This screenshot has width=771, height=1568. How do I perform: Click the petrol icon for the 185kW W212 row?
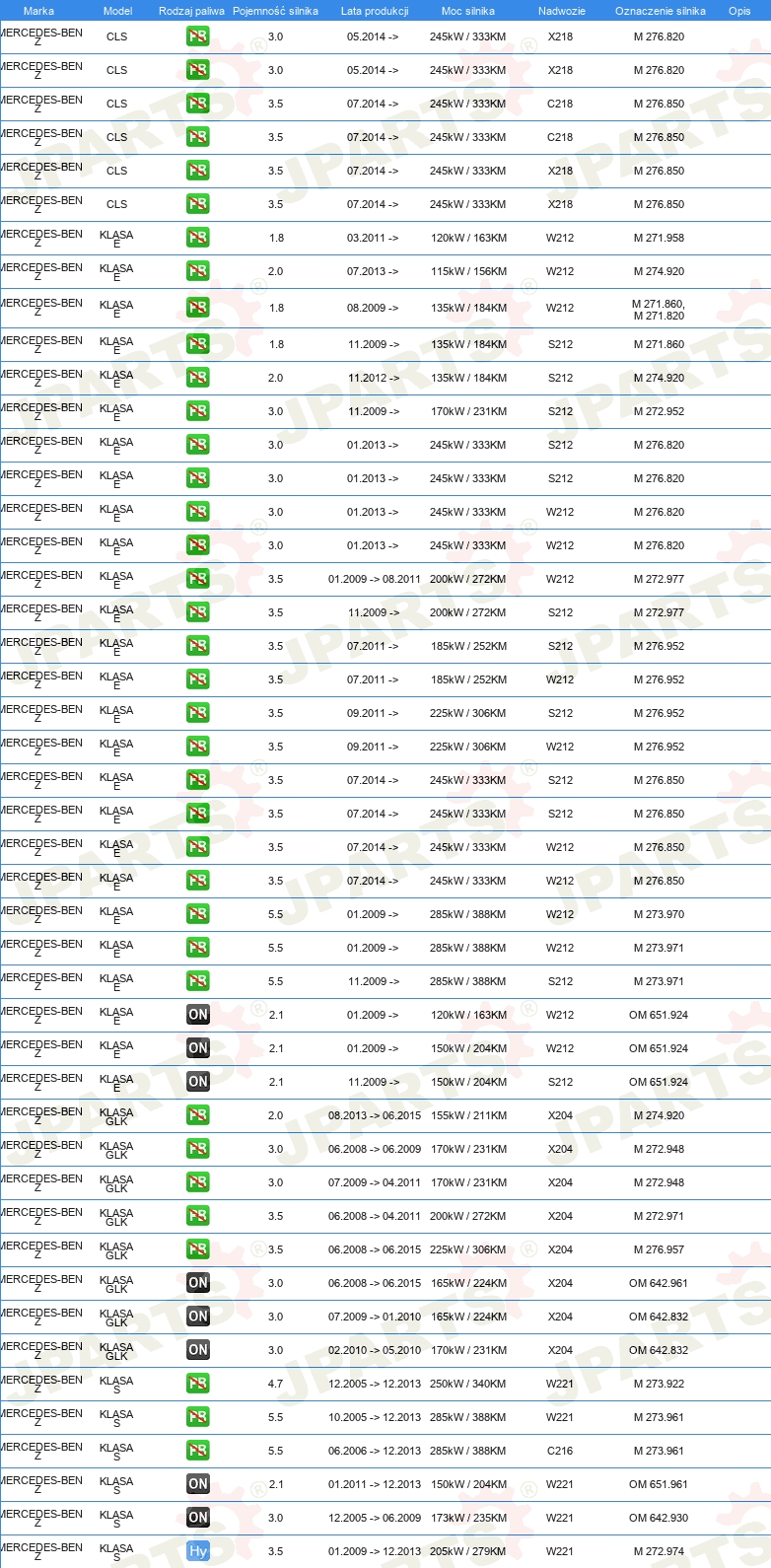pos(198,679)
